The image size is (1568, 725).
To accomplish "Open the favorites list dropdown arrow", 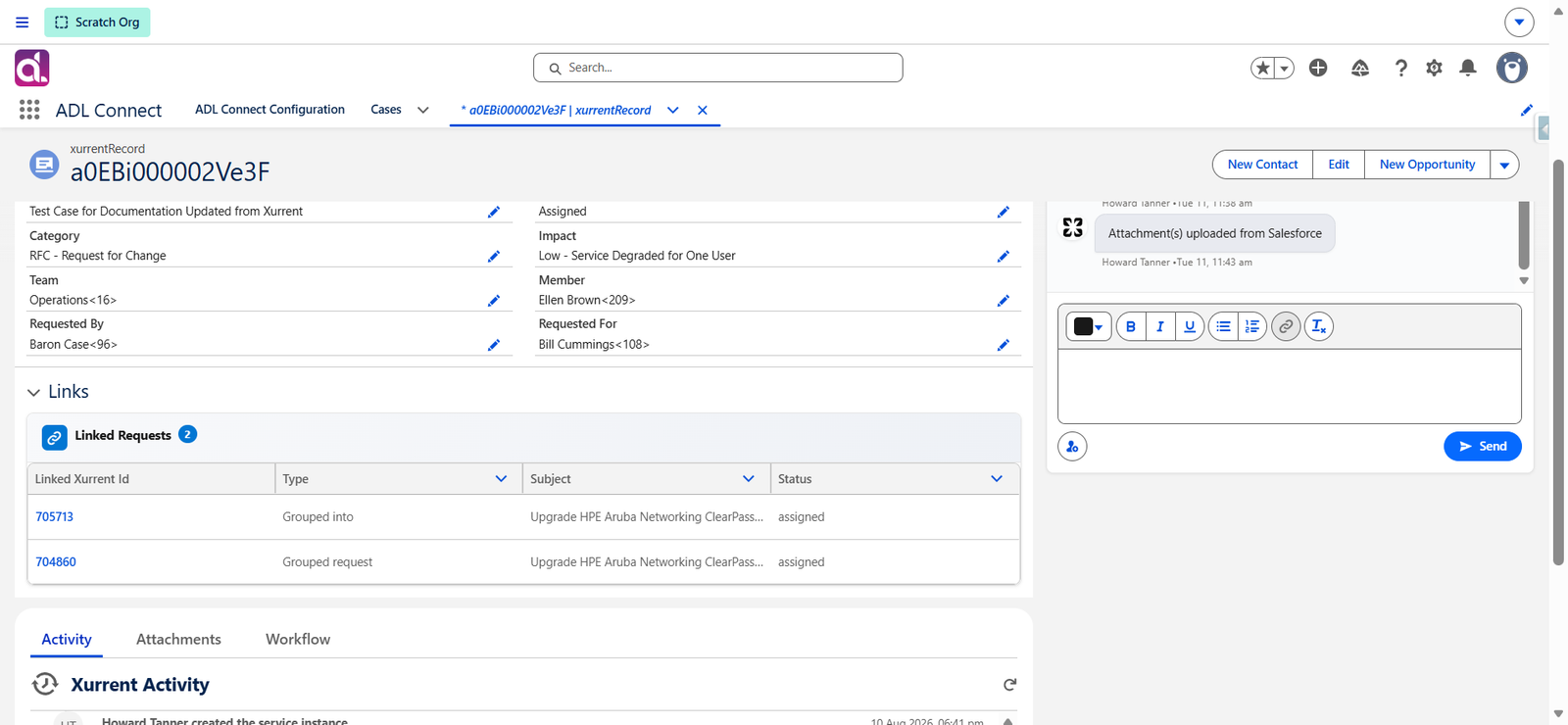I will point(1284,68).
